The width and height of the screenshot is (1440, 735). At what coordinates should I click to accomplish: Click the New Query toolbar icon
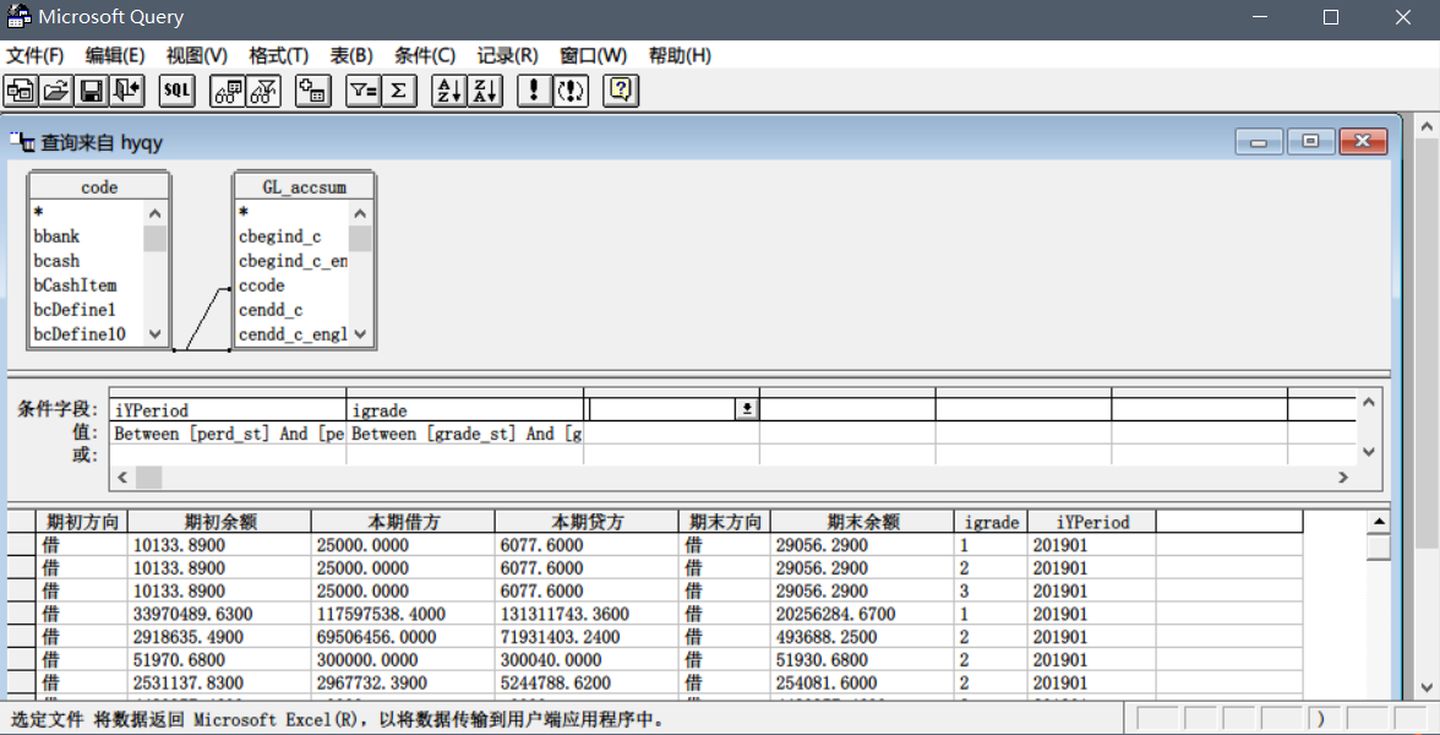20,91
